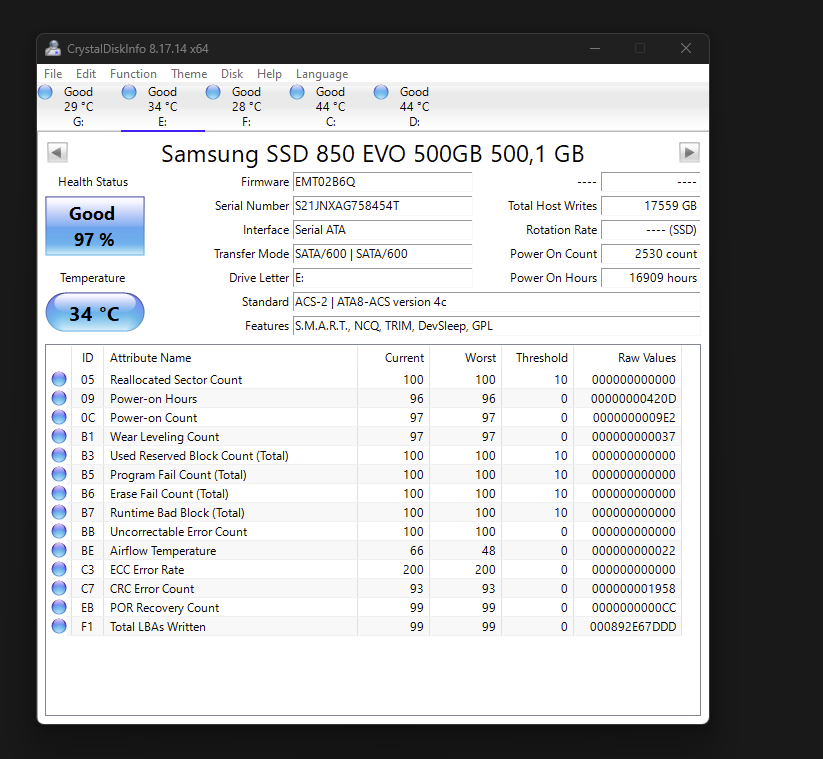The image size is (823, 759).
Task: Open the File menu
Action: point(53,74)
